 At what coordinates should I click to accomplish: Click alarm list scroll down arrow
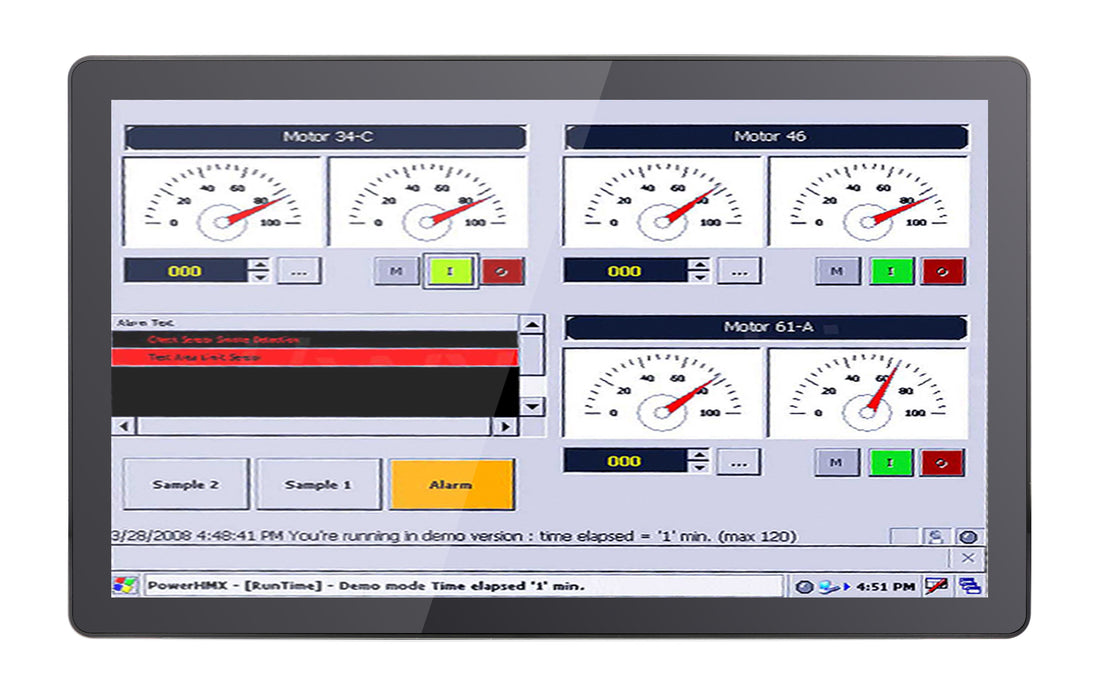(532, 406)
